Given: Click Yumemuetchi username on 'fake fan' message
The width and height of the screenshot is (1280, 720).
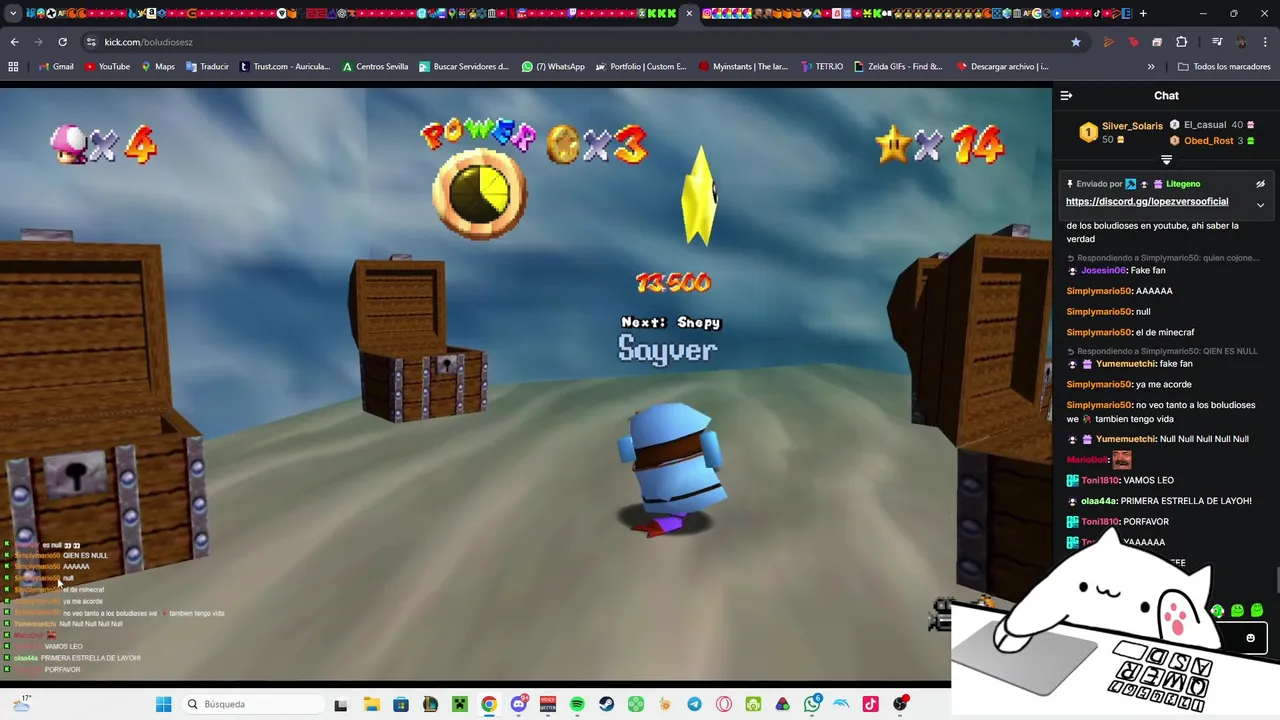Looking at the screenshot, I should coord(1126,364).
